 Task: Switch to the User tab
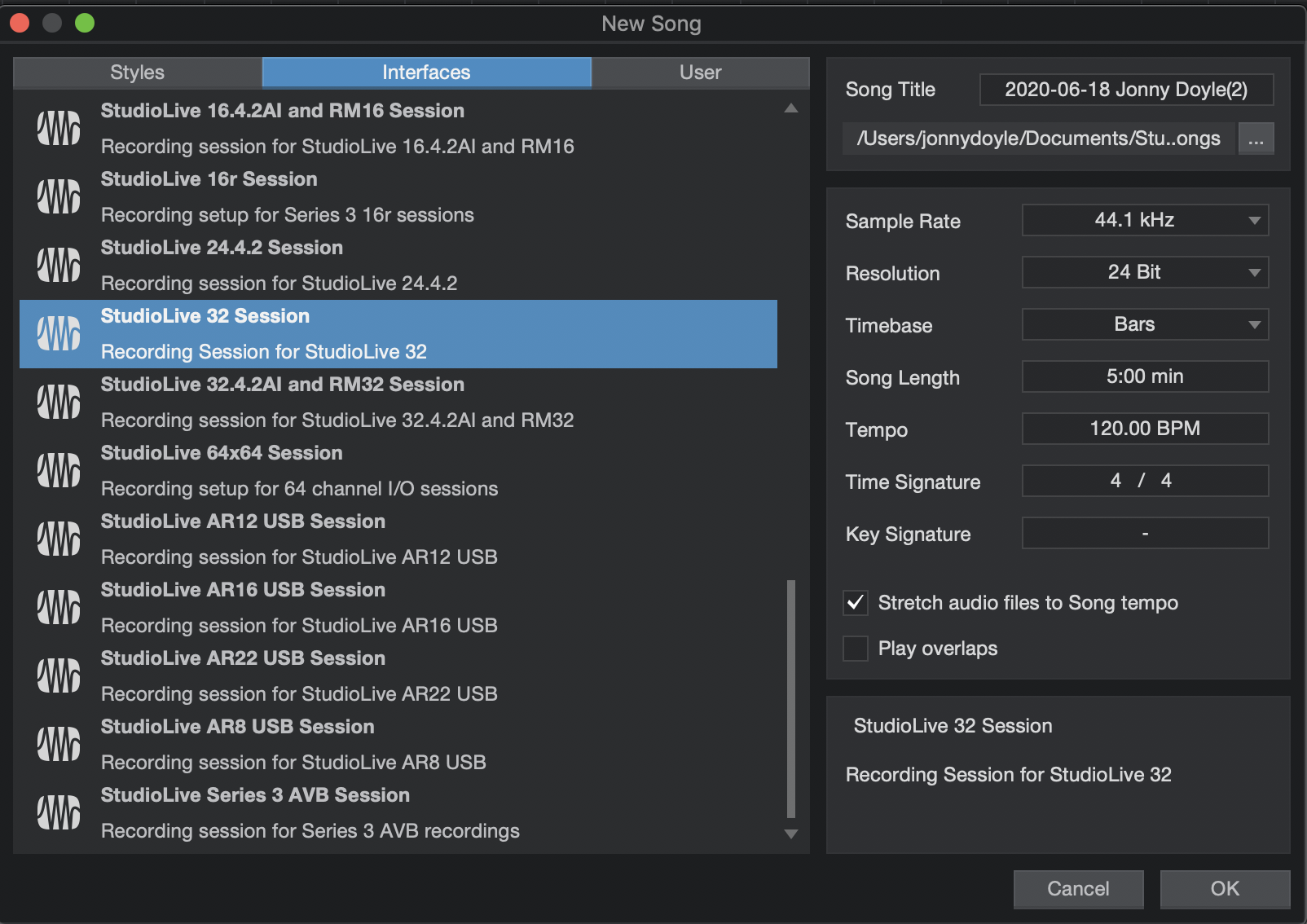click(701, 73)
